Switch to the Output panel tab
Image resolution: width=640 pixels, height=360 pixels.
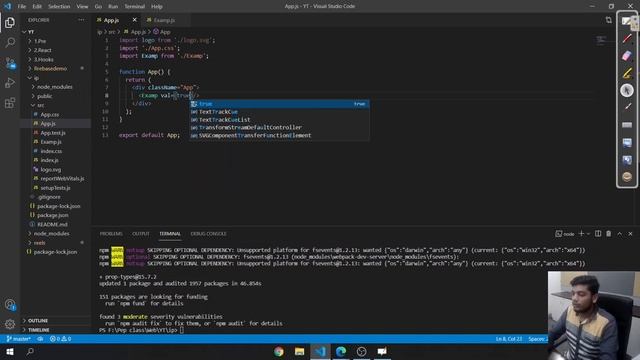click(141, 234)
